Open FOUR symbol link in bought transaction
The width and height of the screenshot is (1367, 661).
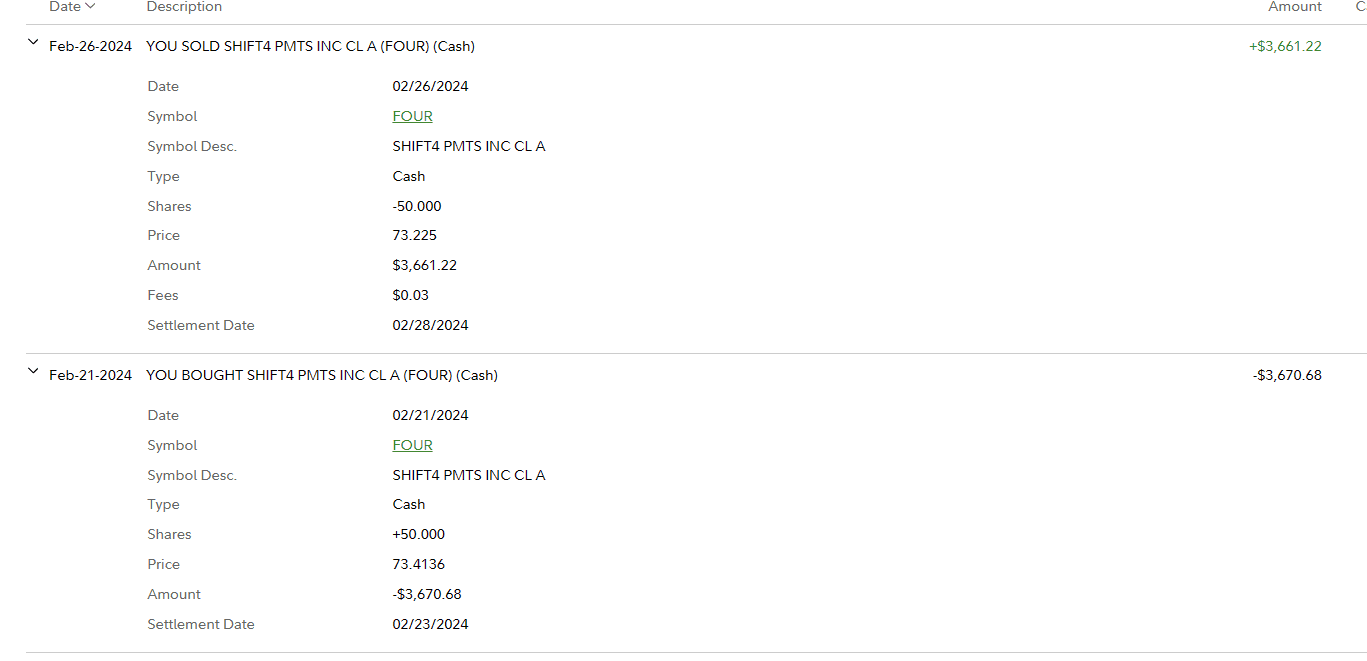pos(412,445)
